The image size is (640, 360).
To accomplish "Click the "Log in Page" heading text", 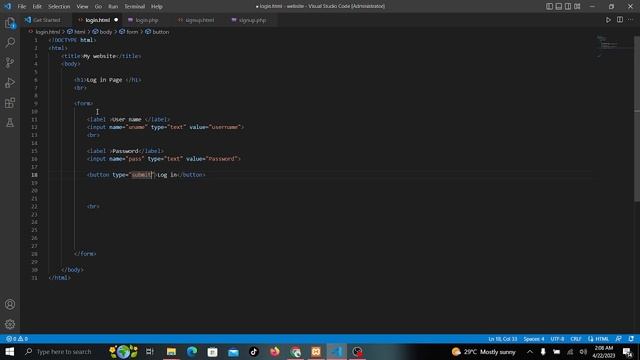I will (104, 80).
